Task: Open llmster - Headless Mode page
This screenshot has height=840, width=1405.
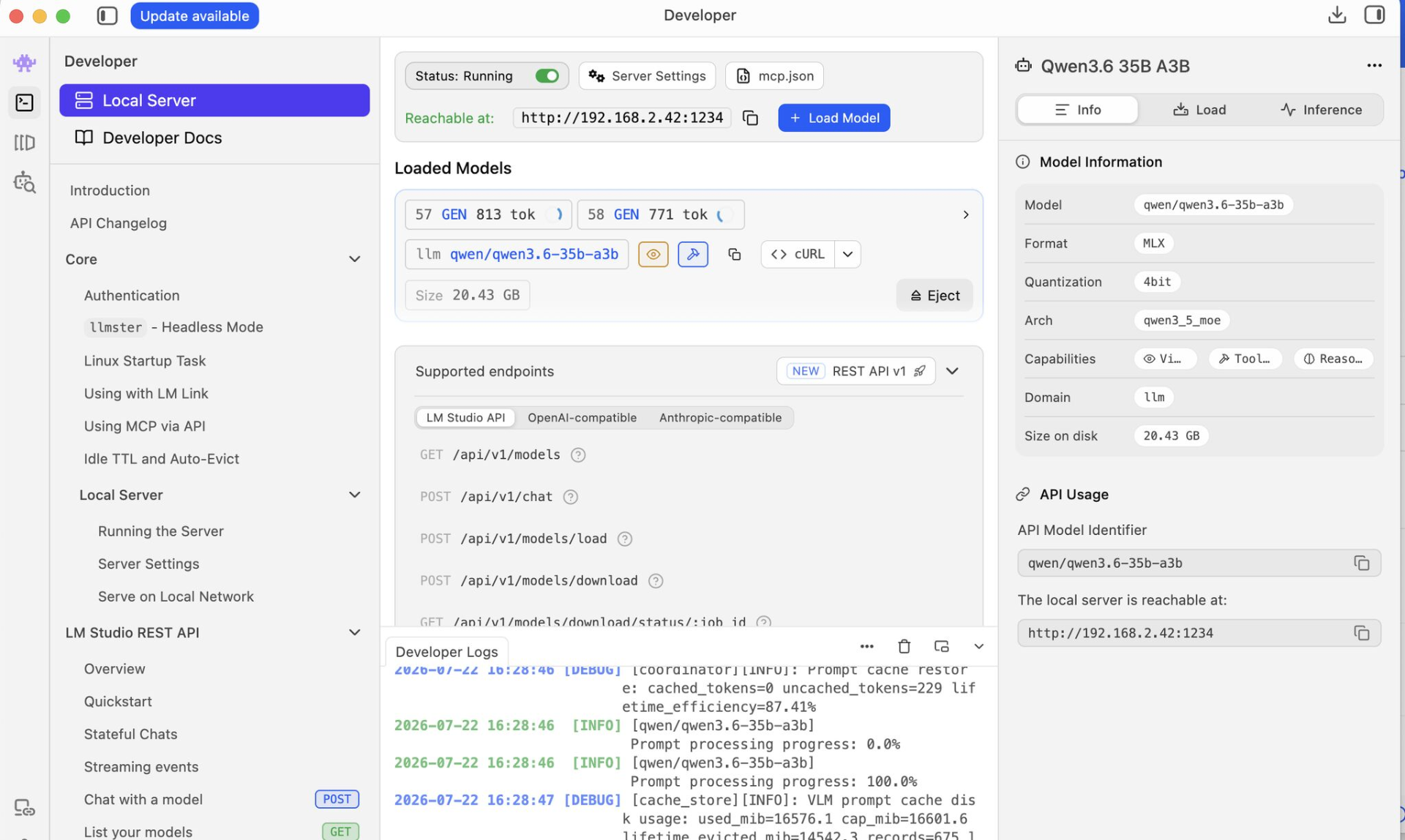Action: pos(173,327)
